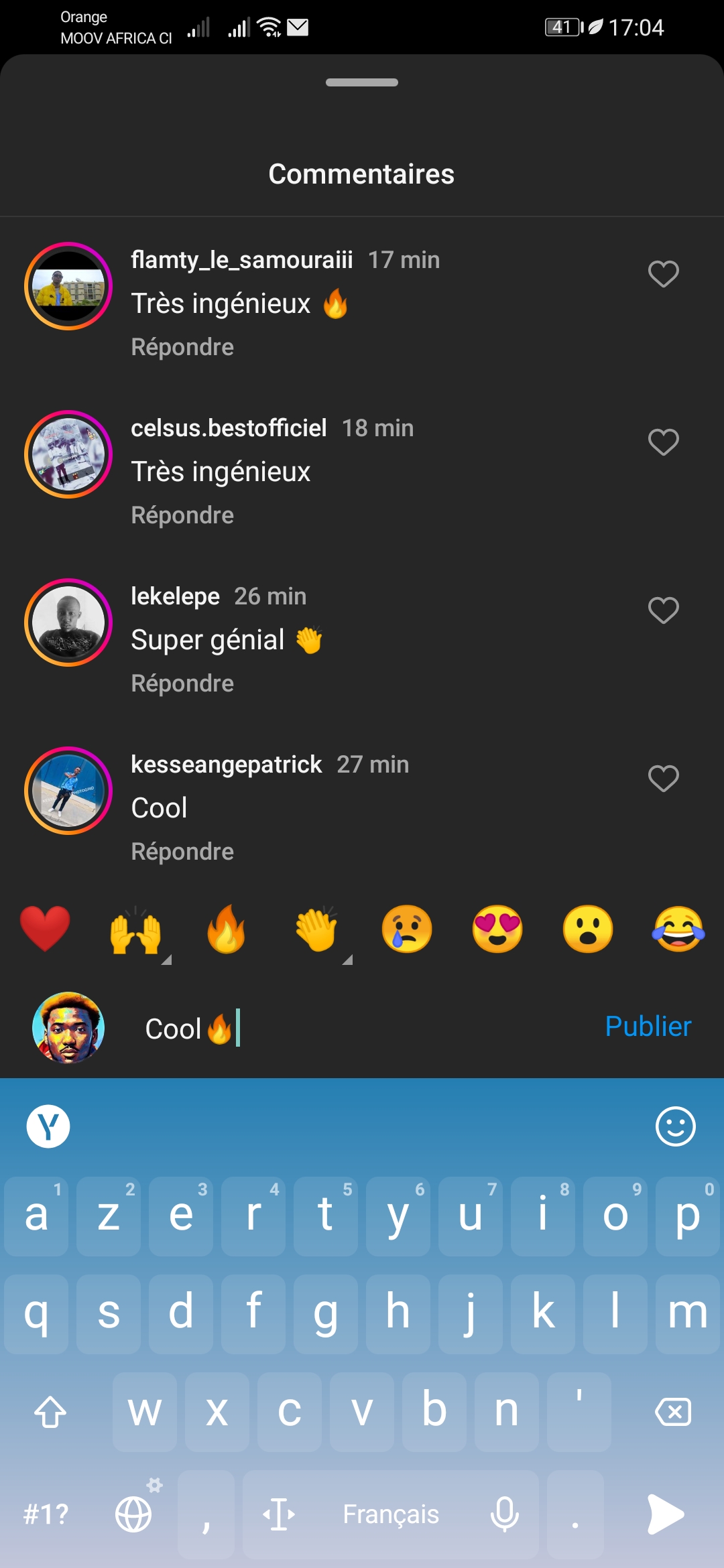Publish the comment with Publier

click(648, 1027)
